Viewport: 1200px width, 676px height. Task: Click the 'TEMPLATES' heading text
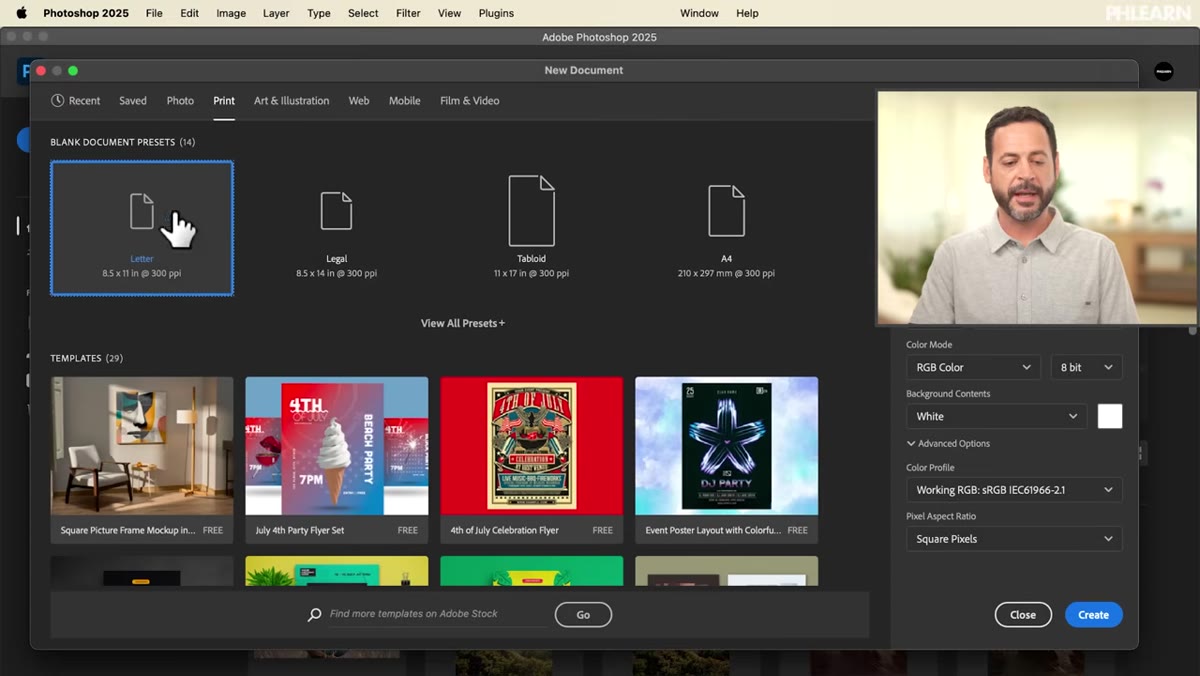pos(76,358)
